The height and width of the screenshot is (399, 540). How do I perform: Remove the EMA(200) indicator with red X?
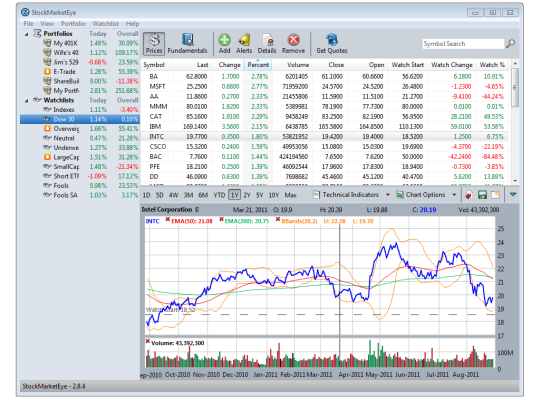221,220
